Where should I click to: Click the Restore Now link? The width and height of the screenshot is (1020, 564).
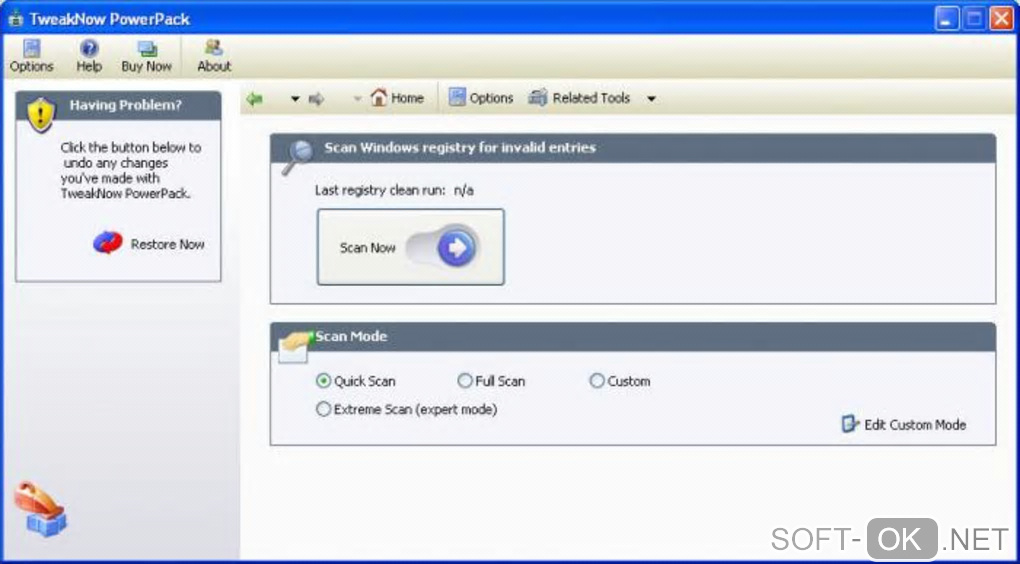point(168,245)
